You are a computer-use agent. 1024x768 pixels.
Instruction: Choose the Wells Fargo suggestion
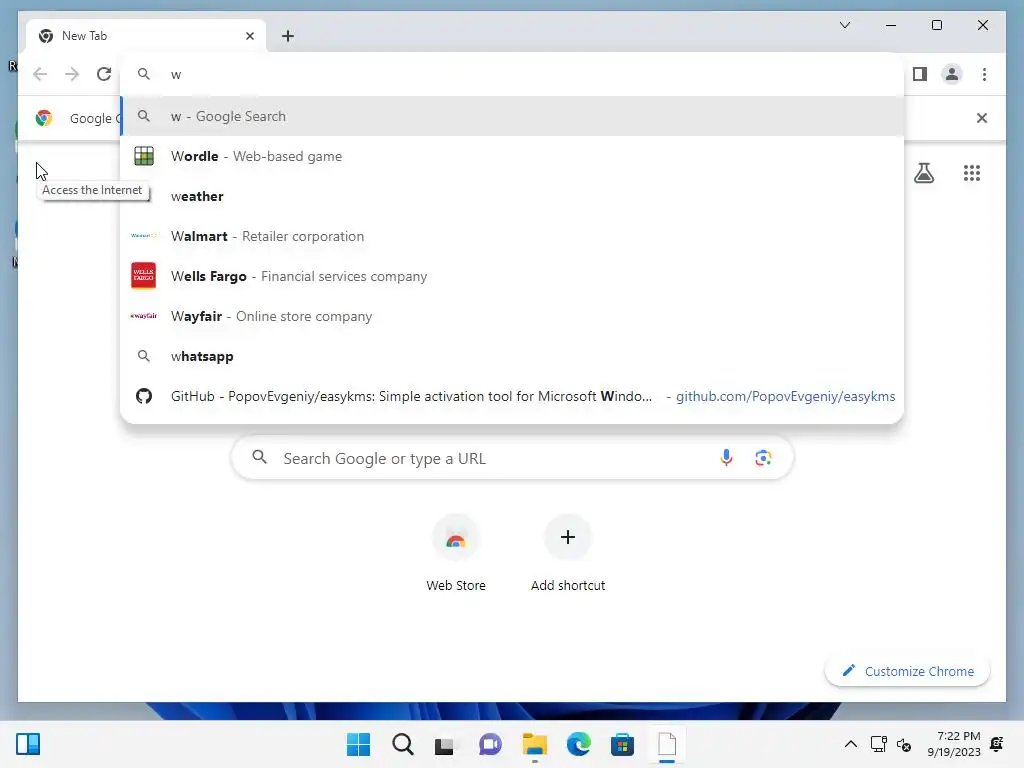[x=512, y=276]
